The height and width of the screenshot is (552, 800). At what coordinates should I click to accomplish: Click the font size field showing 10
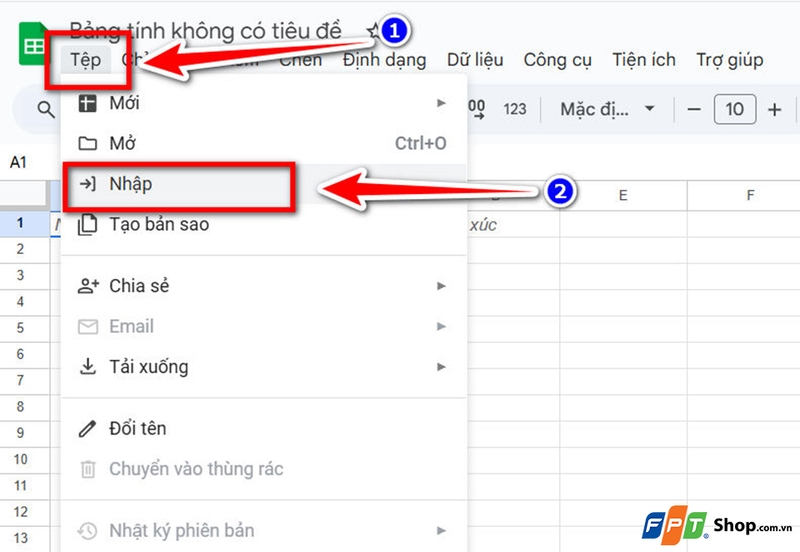click(735, 109)
